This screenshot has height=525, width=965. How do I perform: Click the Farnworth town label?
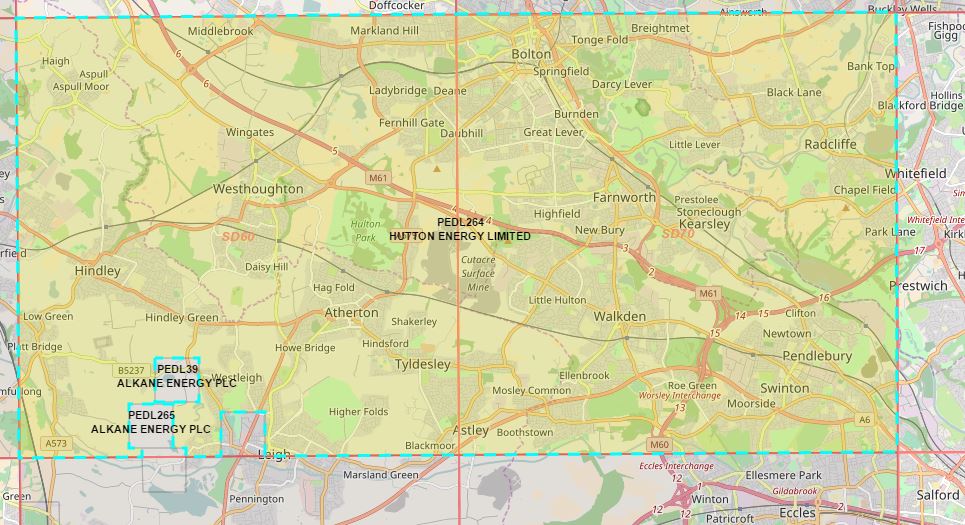624,197
